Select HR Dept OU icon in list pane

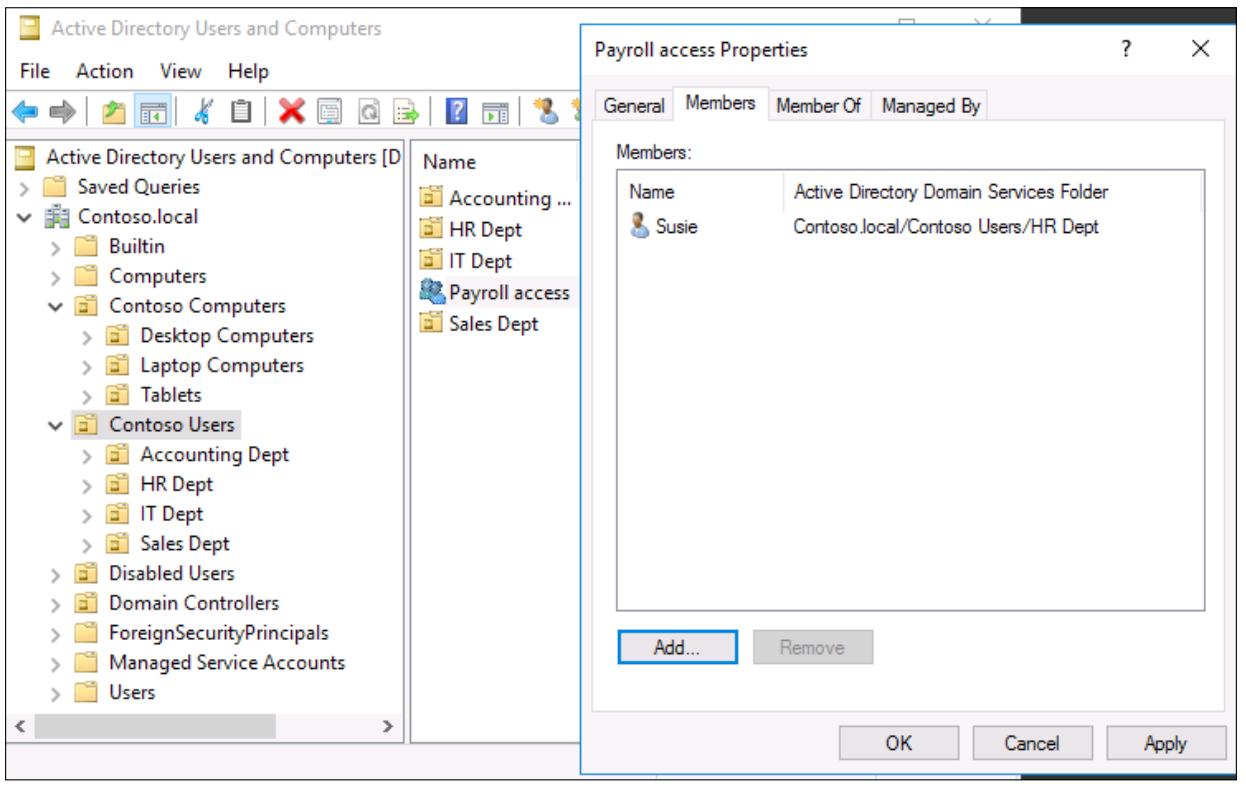pos(432,229)
